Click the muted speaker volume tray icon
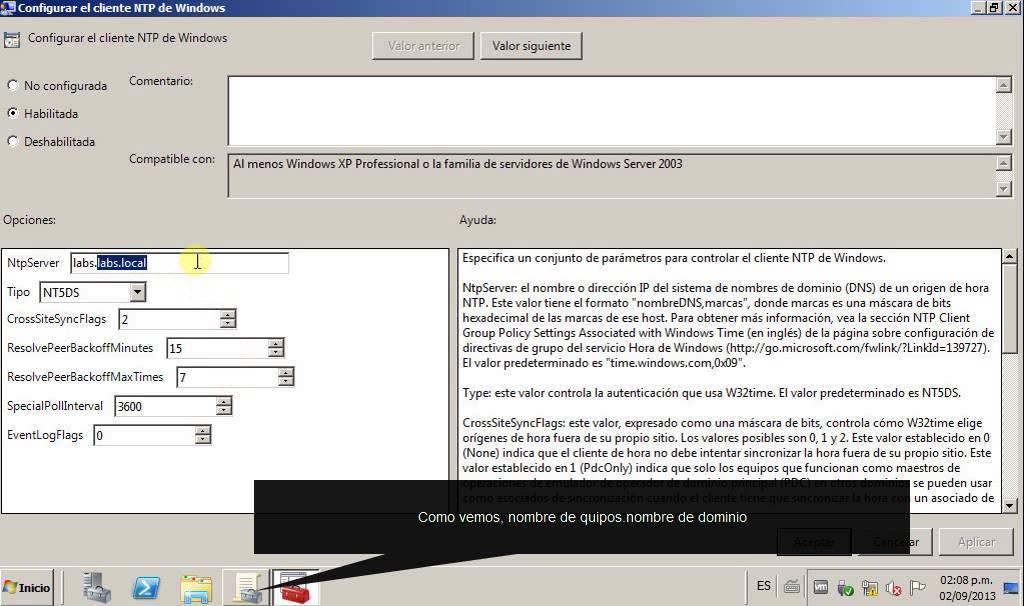Viewport: 1024px width, 606px height. pyautogui.click(x=893, y=588)
